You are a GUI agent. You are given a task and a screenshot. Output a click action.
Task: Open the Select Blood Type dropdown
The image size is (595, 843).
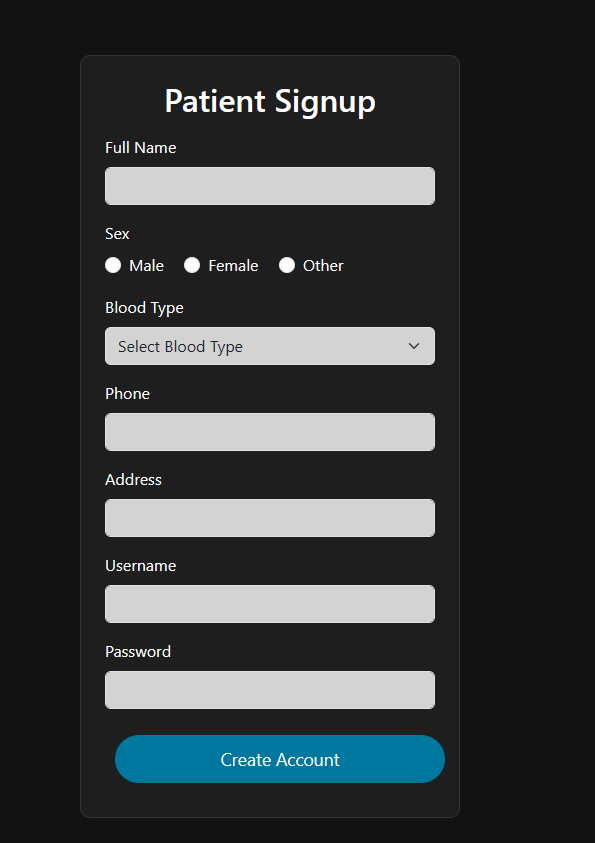pyautogui.click(x=270, y=346)
